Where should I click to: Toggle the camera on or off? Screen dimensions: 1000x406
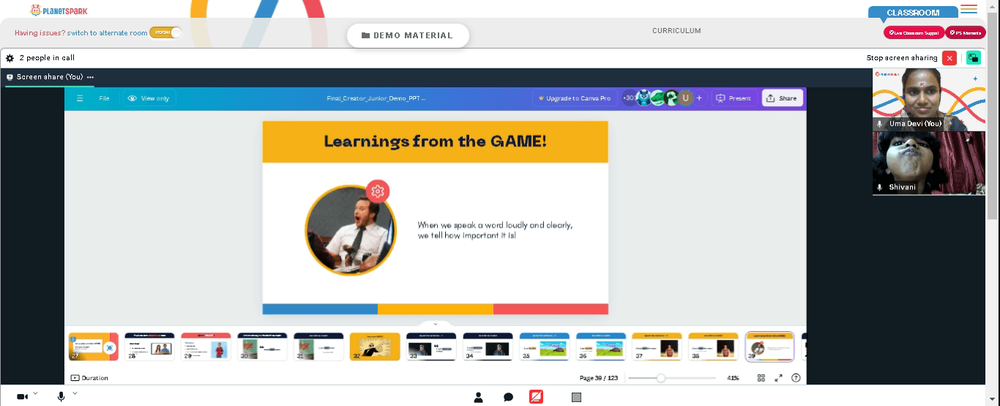22,397
